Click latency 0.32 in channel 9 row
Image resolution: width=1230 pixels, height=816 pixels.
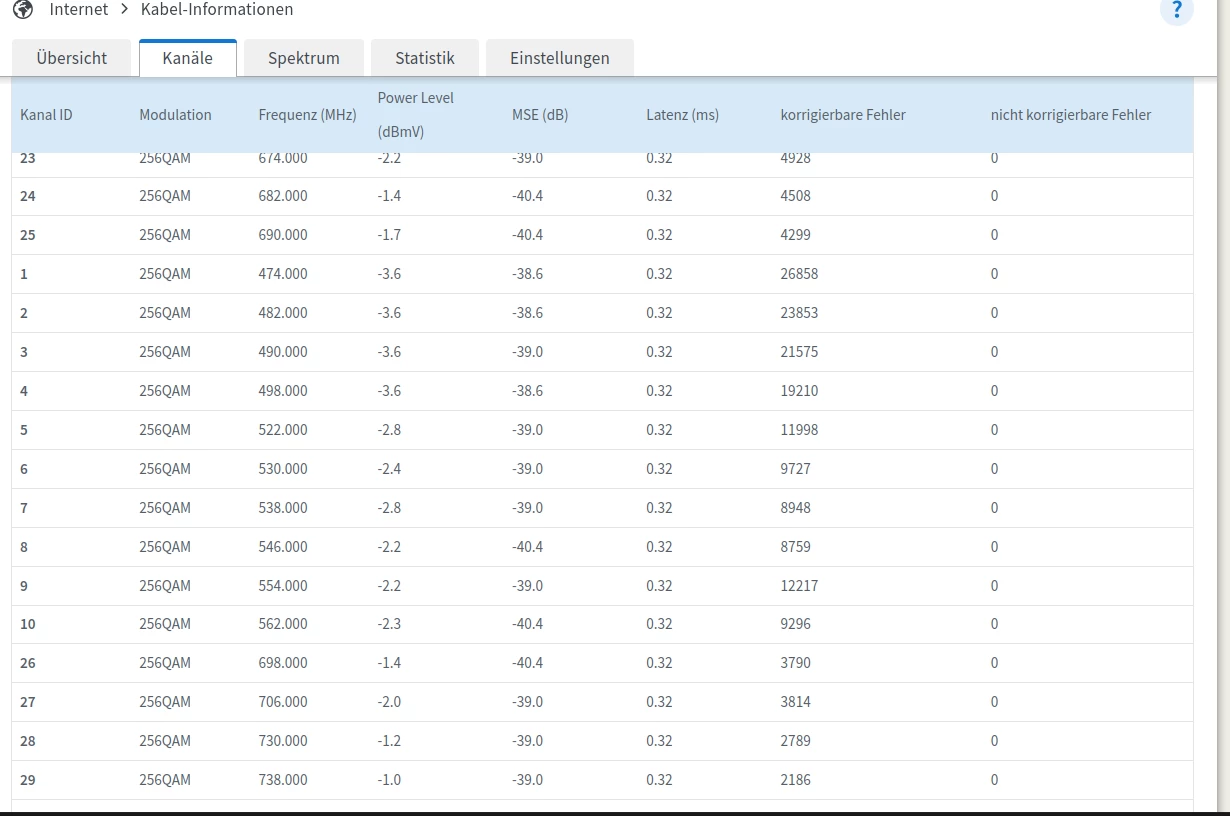point(659,586)
